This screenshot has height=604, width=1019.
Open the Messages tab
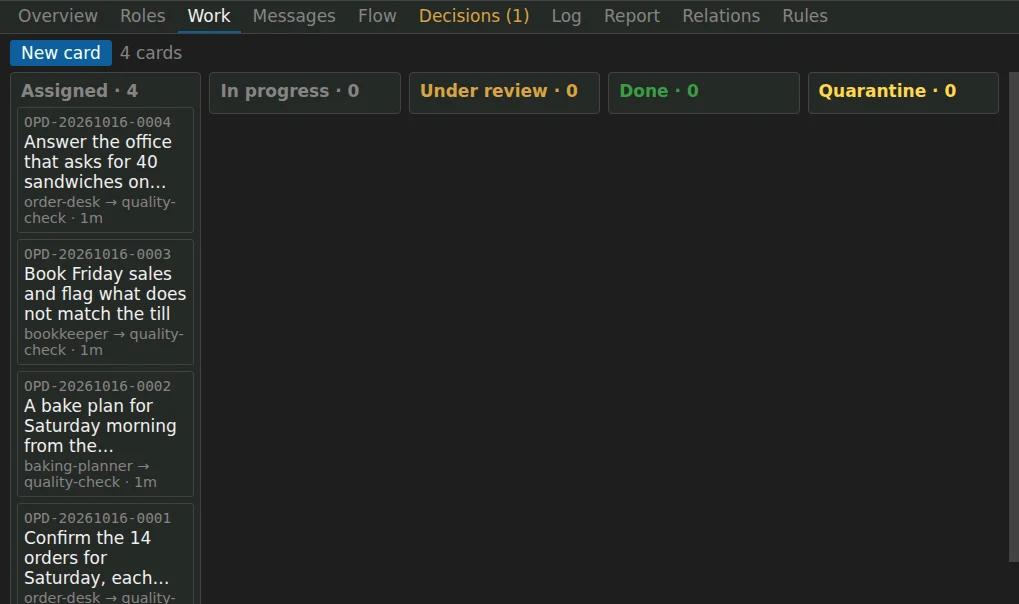(294, 16)
